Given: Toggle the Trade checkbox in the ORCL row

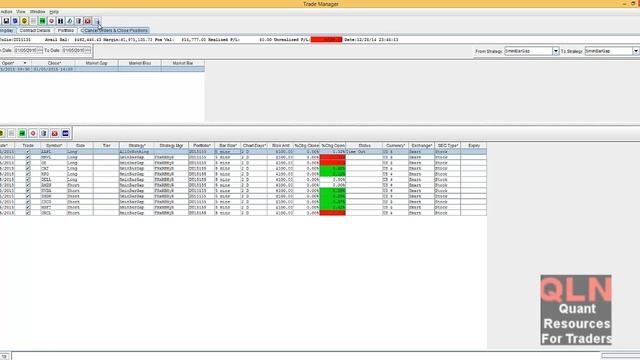Looking at the screenshot, I should pos(28,213).
